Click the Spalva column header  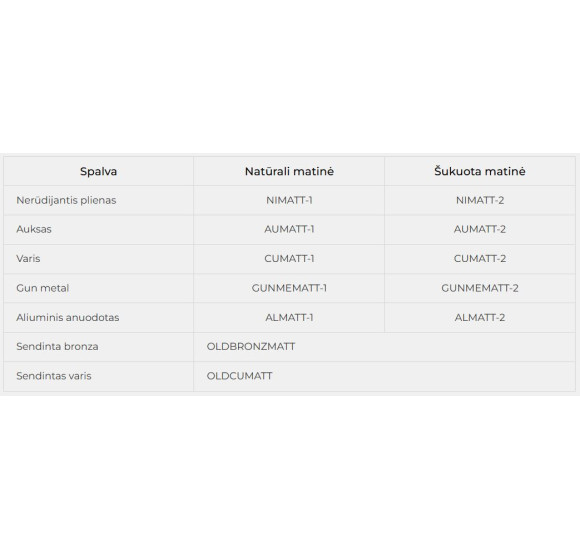coord(98,171)
